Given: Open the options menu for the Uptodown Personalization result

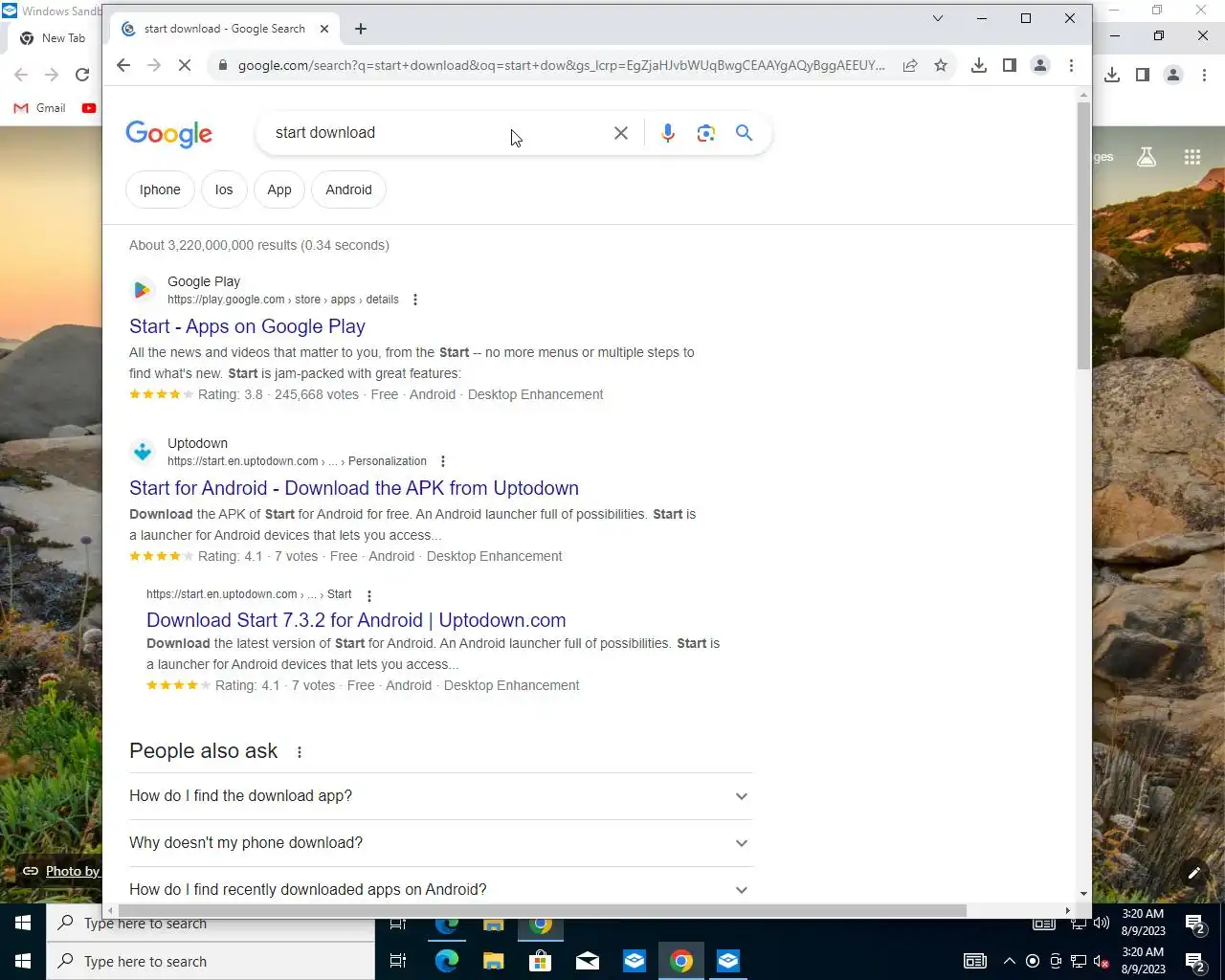Looking at the screenshot, I should point(443,461).
